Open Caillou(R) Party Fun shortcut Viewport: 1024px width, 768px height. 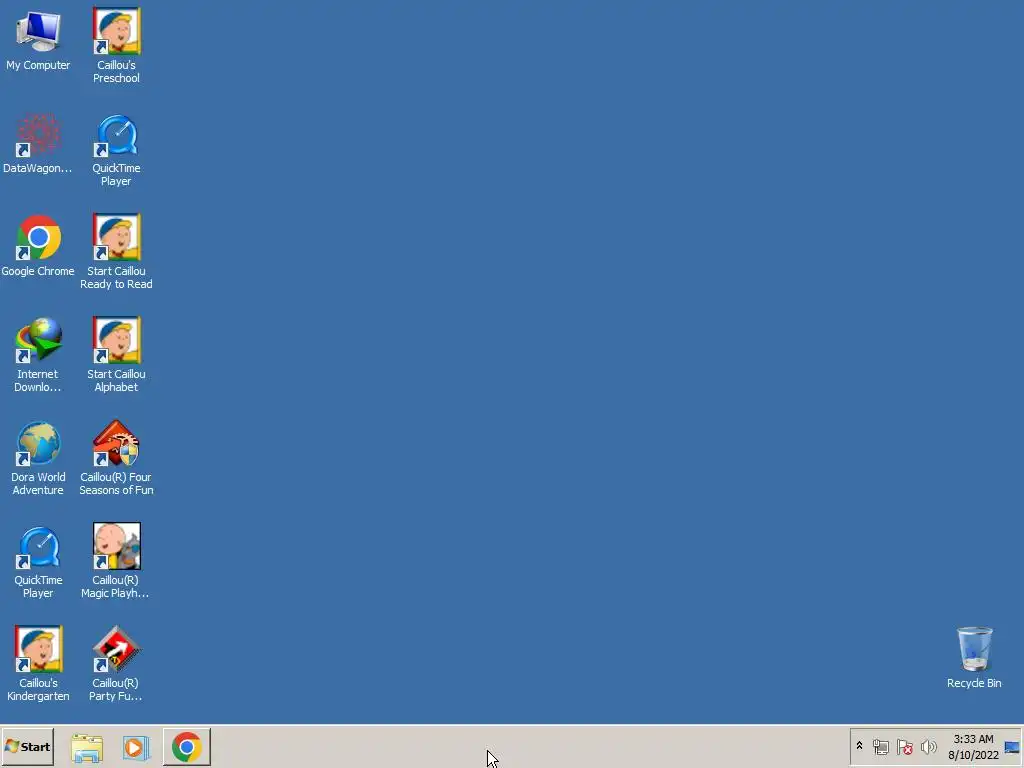click(x=116, y=664)
